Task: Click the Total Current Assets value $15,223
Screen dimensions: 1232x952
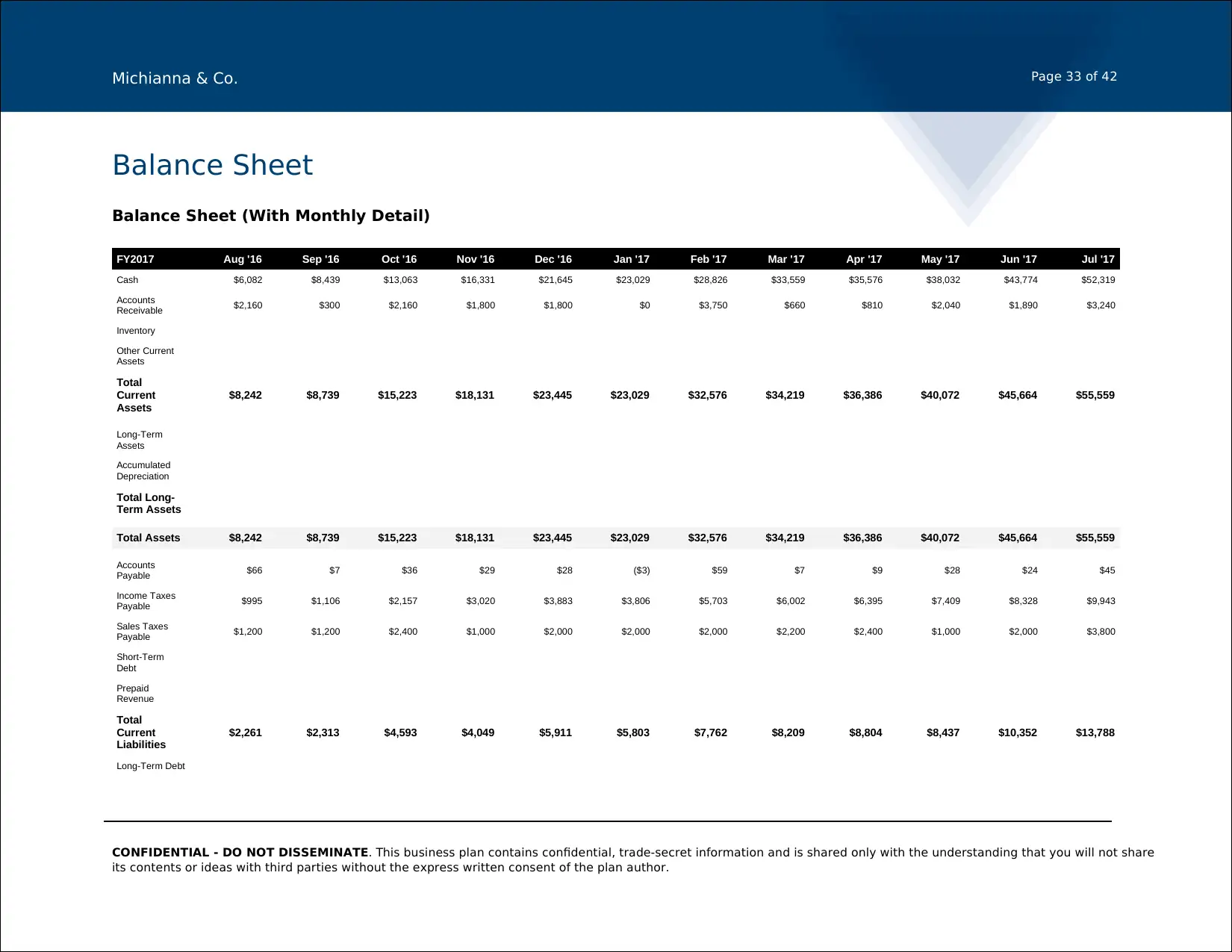Action: pos(397,395)
